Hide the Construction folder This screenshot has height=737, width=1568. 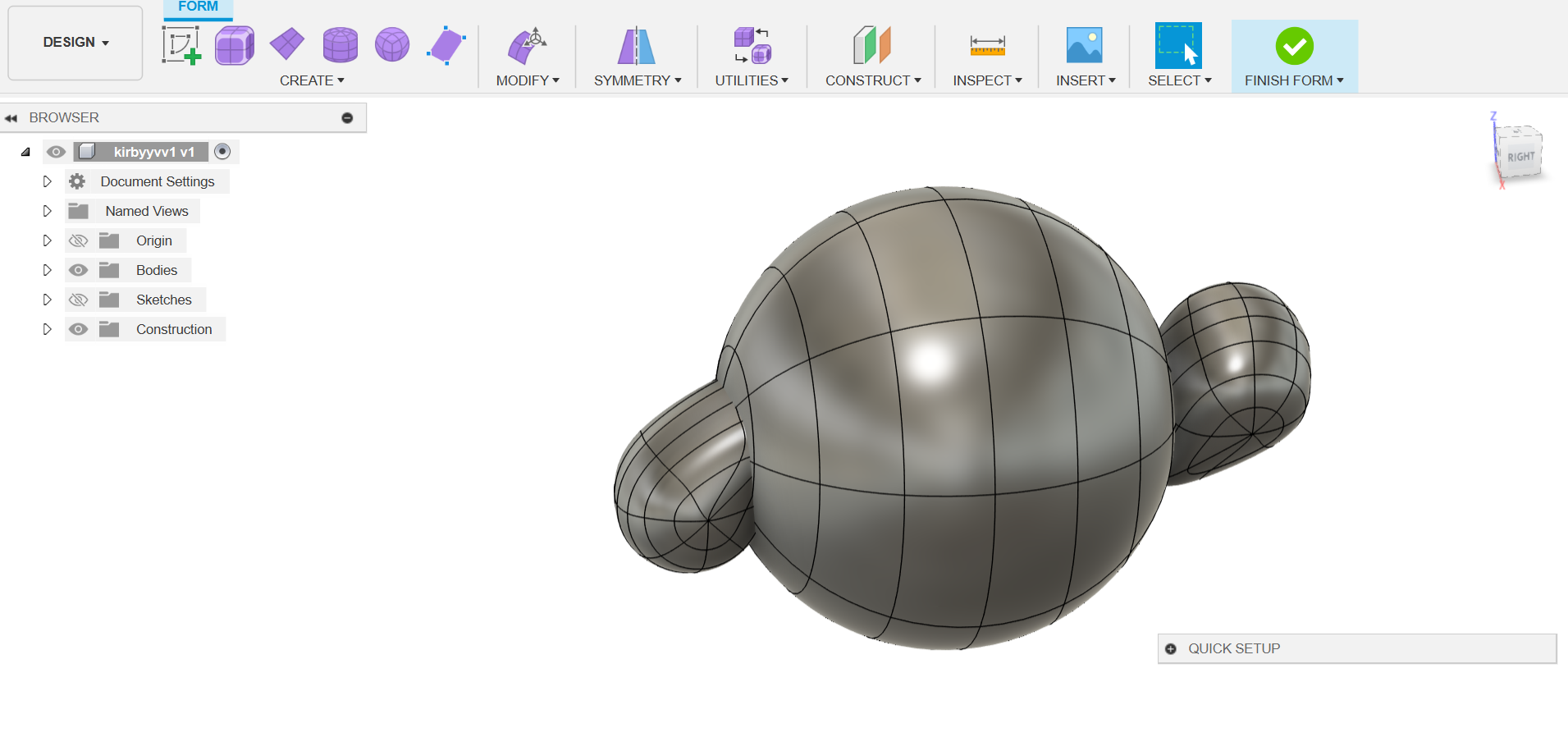(78, 329)
